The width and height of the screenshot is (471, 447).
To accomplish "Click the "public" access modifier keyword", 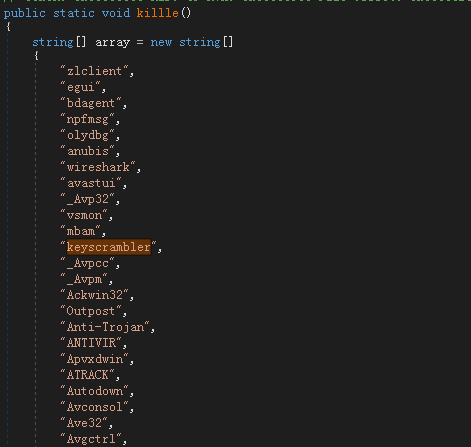I will [24, 13].
